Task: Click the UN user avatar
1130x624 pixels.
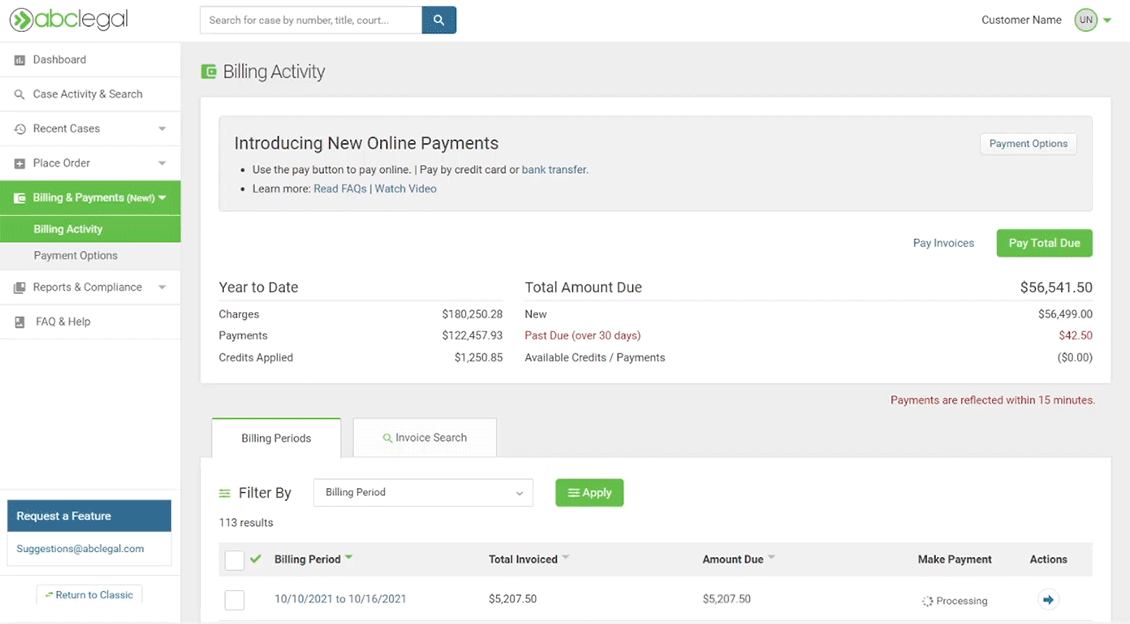Action: pyautogui.click(x=1085, y=20)
